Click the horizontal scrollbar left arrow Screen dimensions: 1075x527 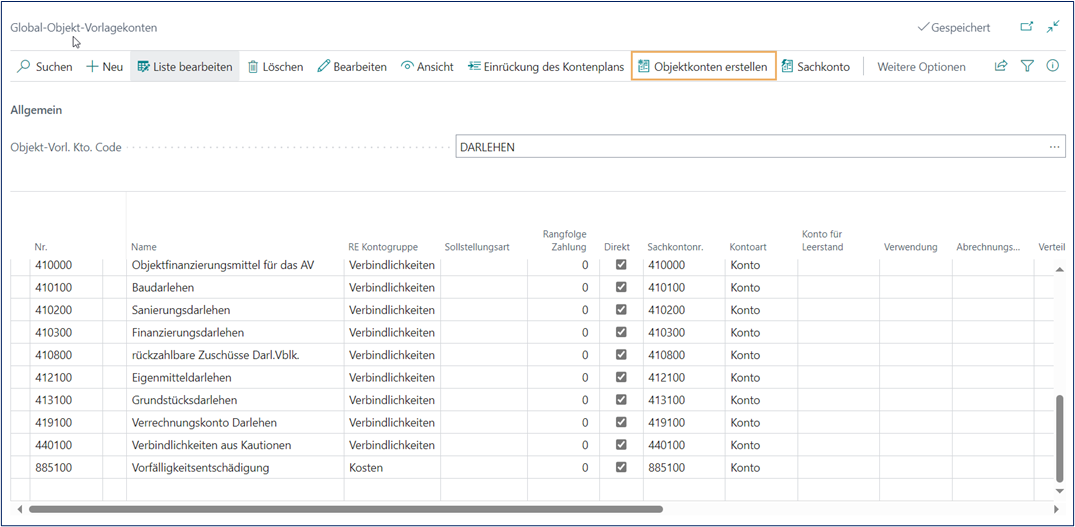19,509
